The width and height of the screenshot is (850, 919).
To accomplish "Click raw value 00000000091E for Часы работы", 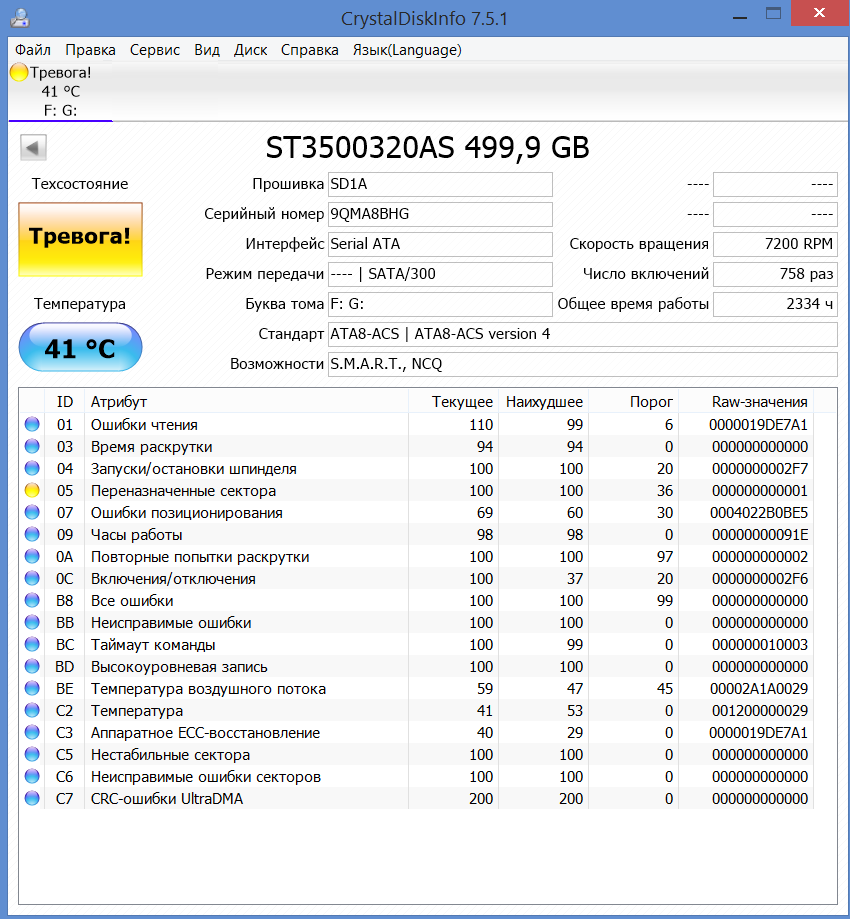I will point(760,535).
